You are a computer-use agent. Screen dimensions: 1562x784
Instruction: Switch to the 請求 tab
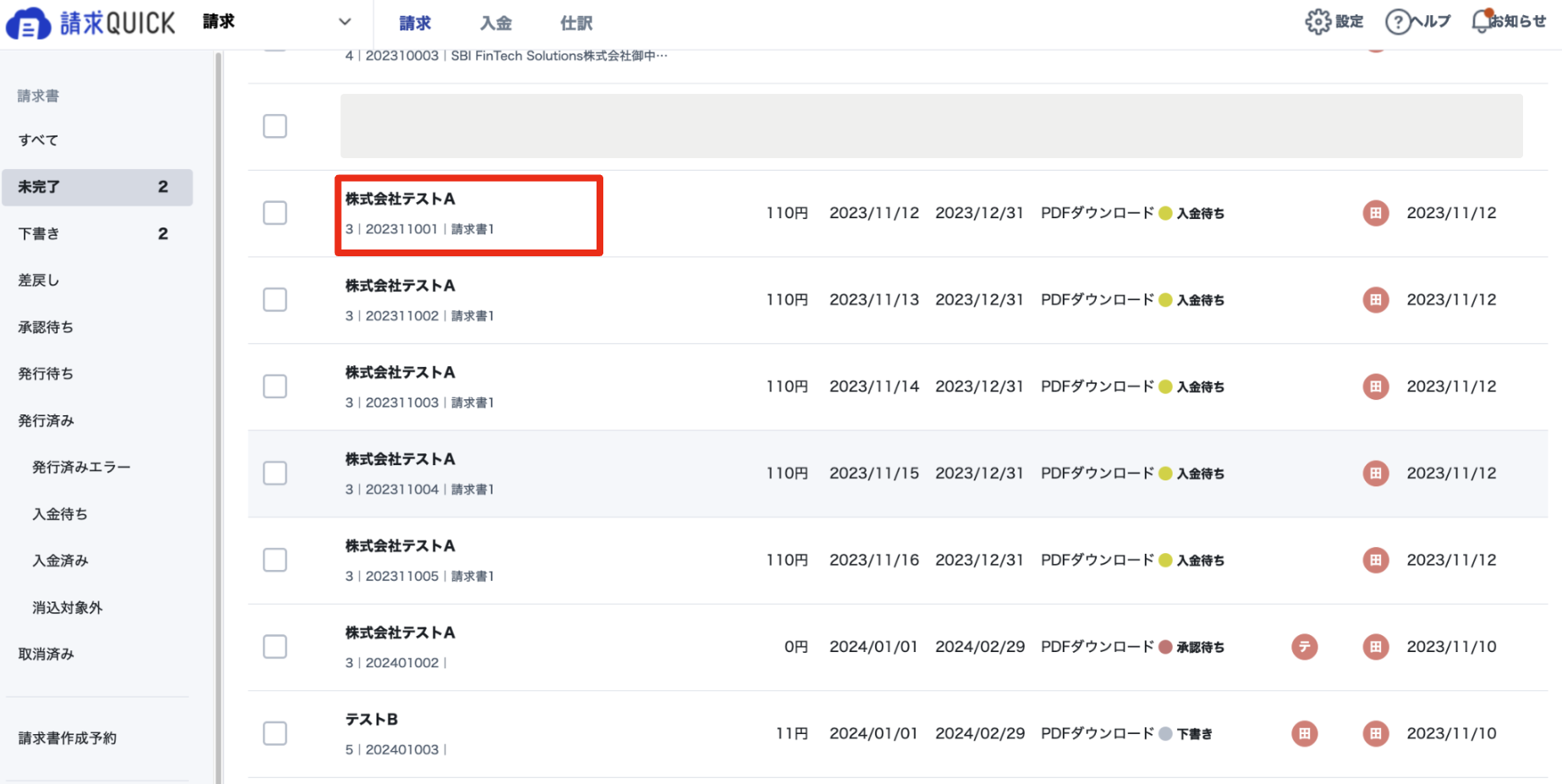pos(415,23)
